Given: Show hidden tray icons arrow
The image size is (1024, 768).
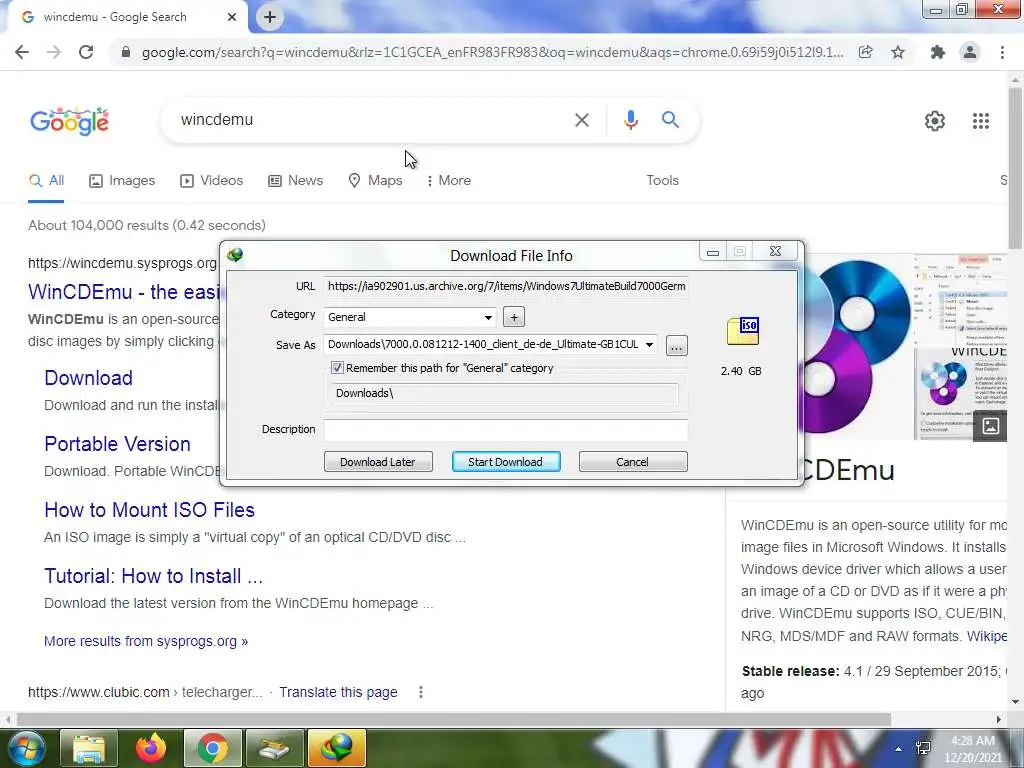Looking at the screenshot, I should coord(899,749).
